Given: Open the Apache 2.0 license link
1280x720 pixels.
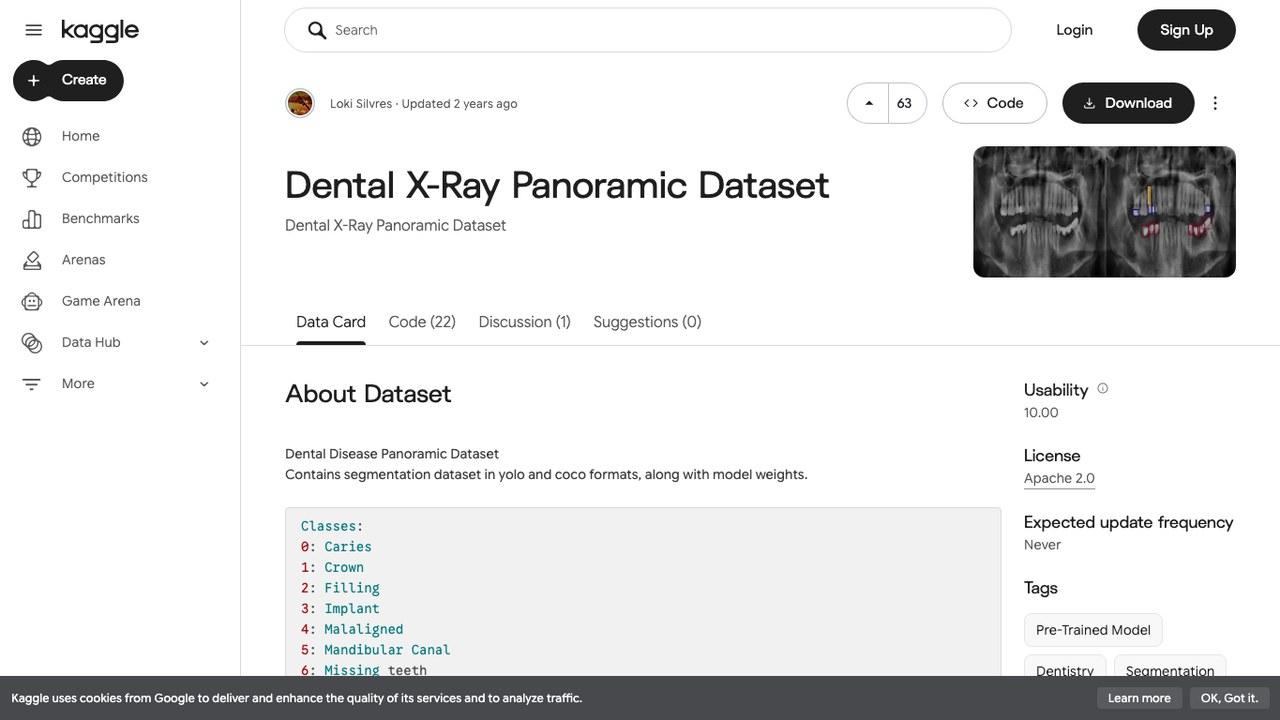Looking at the screenshot, I should [1059, 478].
